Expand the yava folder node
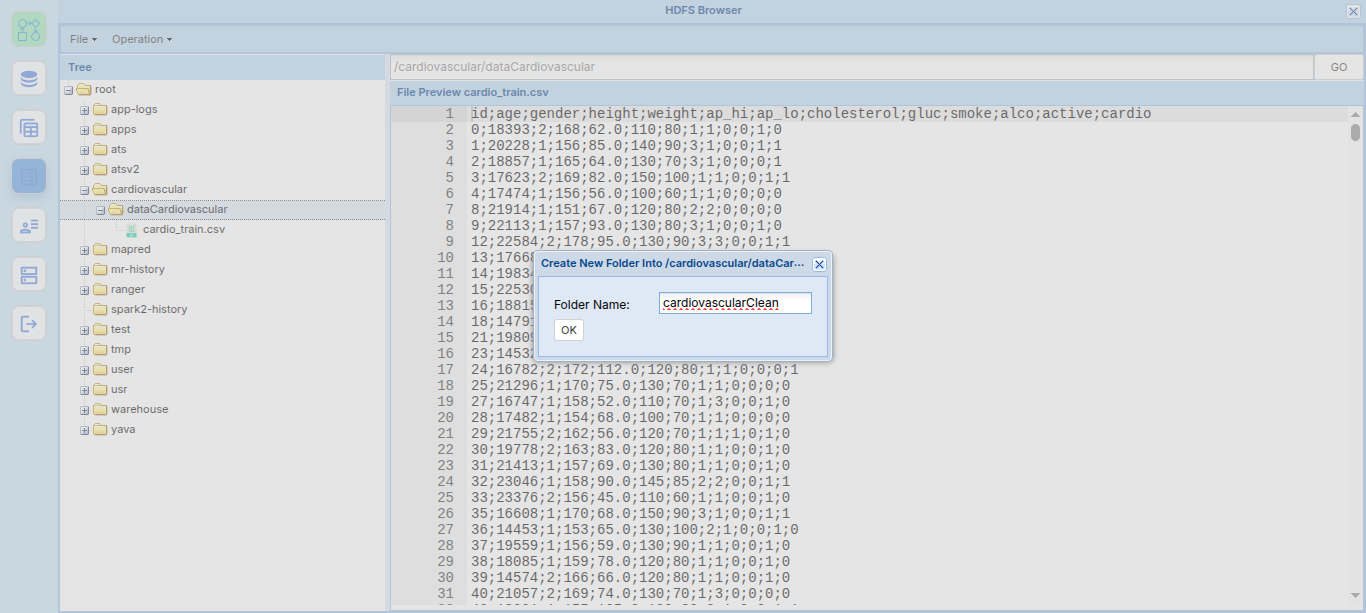This screenshot has height=613, width=1366. [x=85, y=430]
